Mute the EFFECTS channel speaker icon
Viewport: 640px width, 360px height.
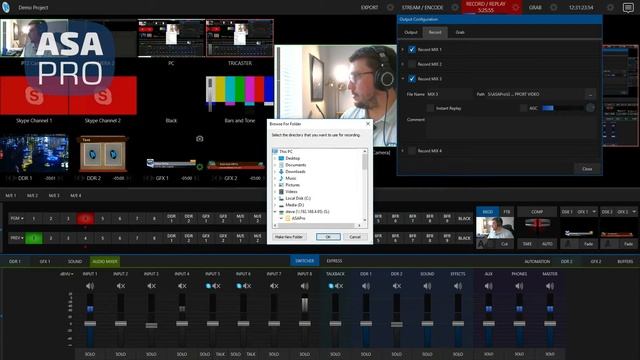pyautogui.click(x=458, y=286)
